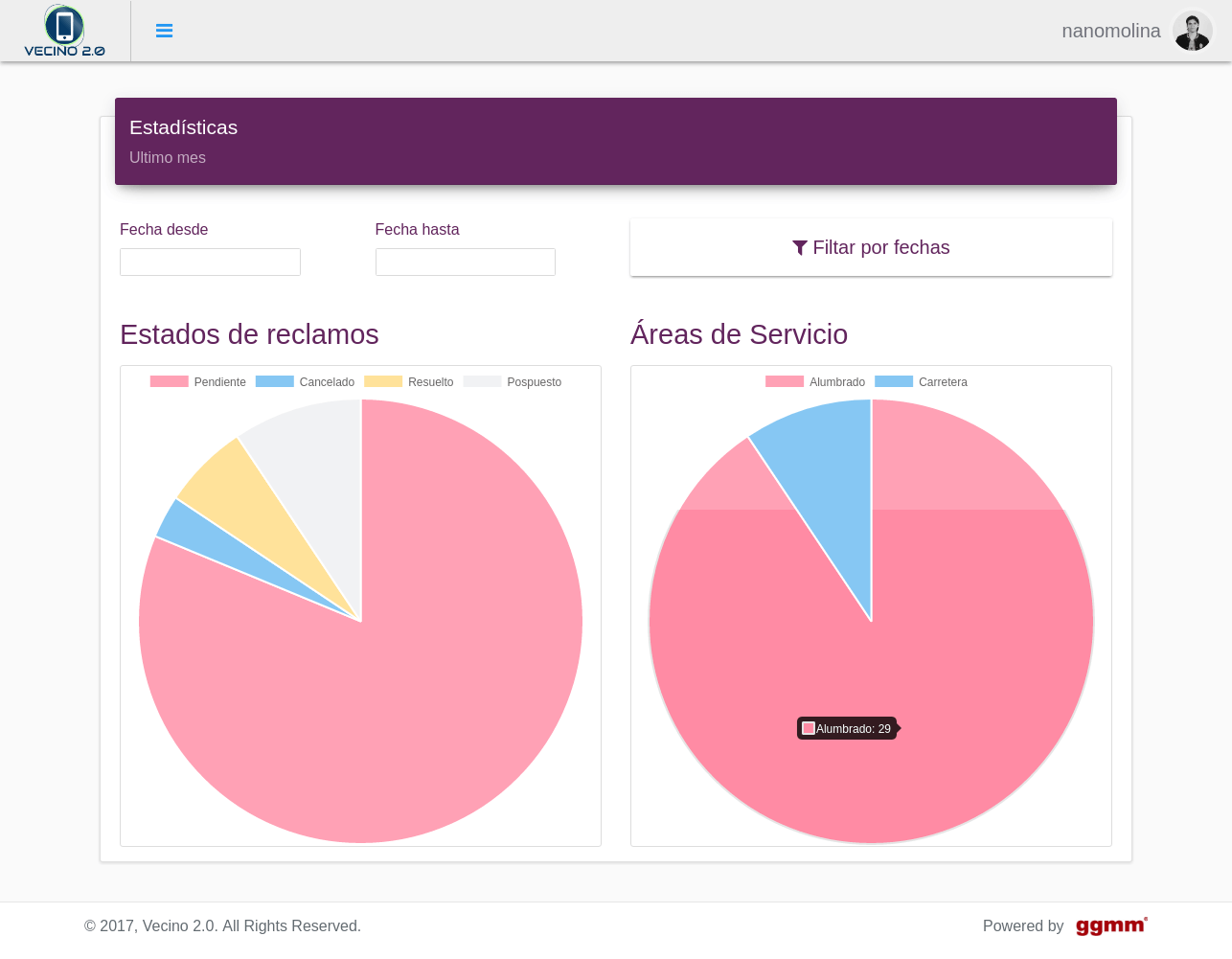
Task: Open the hamburger sidebar menu
Action: [164, 31]
